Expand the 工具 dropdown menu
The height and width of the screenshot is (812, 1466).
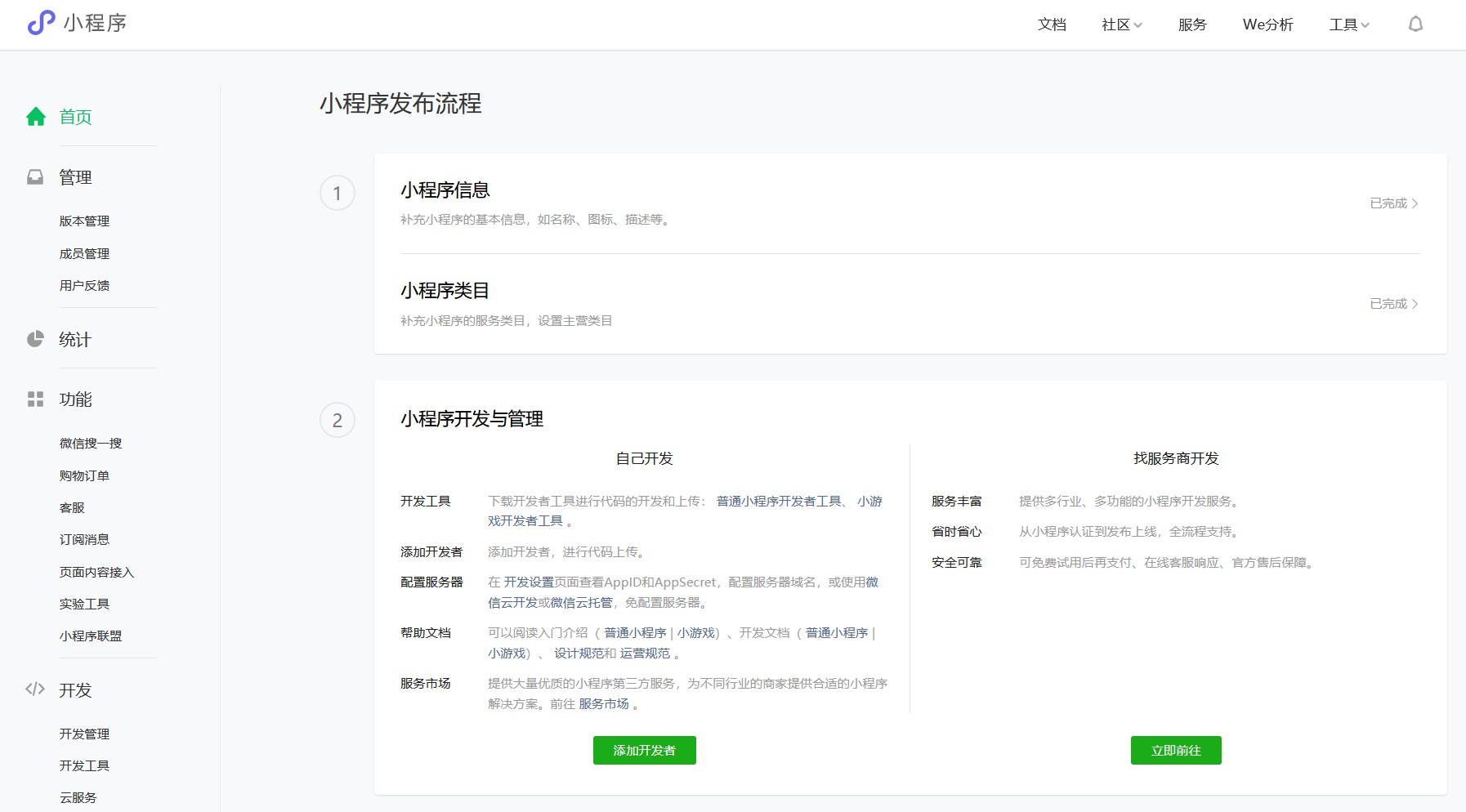coord(1349,25)
